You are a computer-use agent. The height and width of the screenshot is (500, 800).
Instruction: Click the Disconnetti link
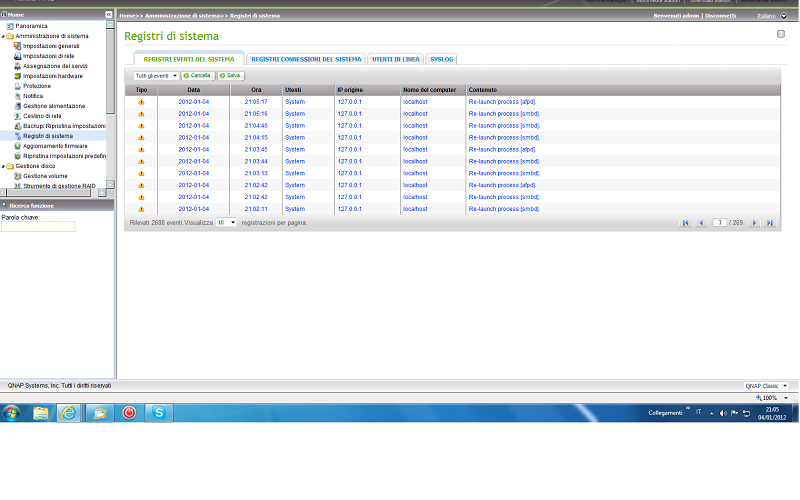[719, 16]
